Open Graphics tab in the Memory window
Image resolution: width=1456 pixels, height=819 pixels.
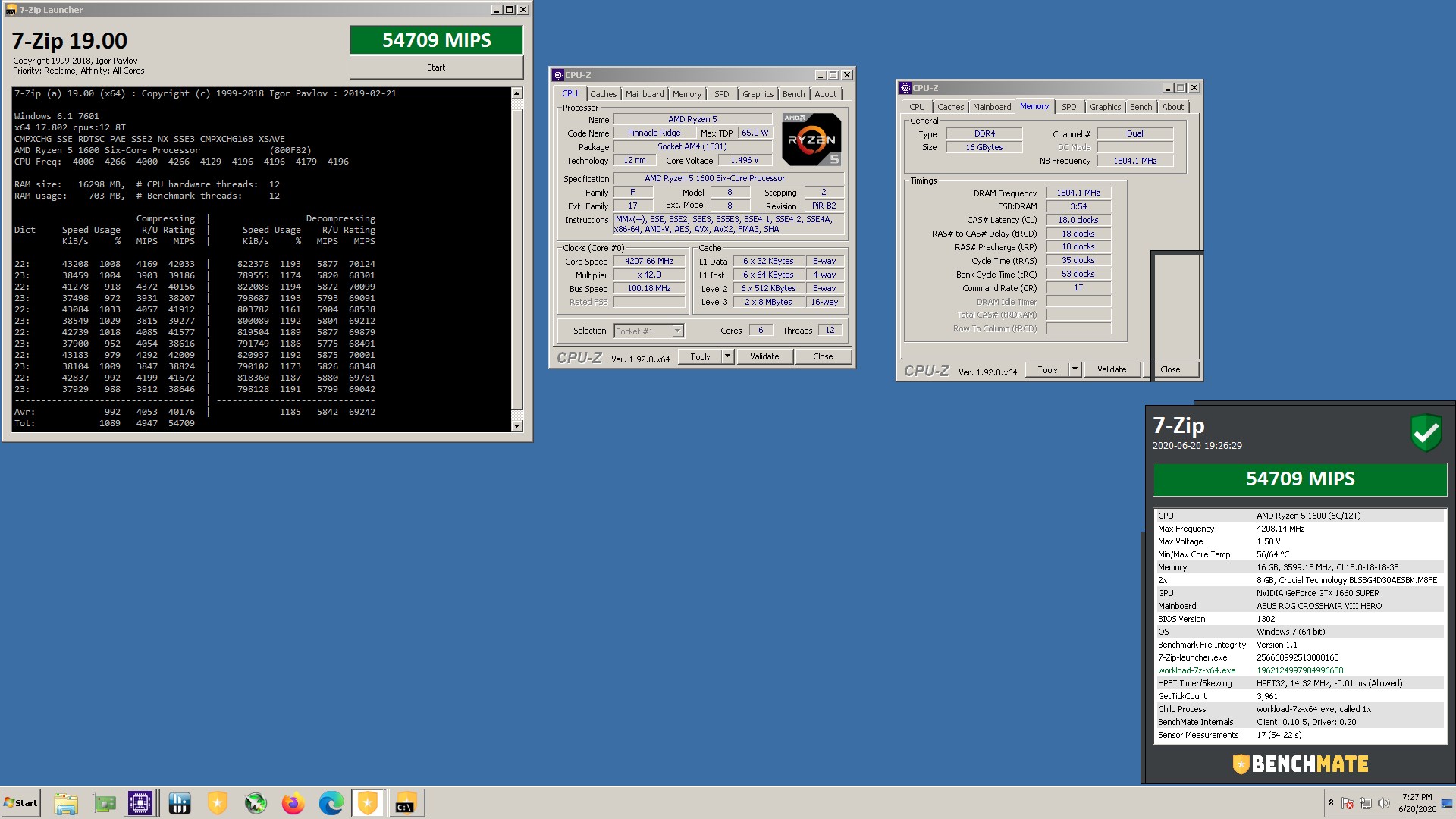tap(1106, 107)
